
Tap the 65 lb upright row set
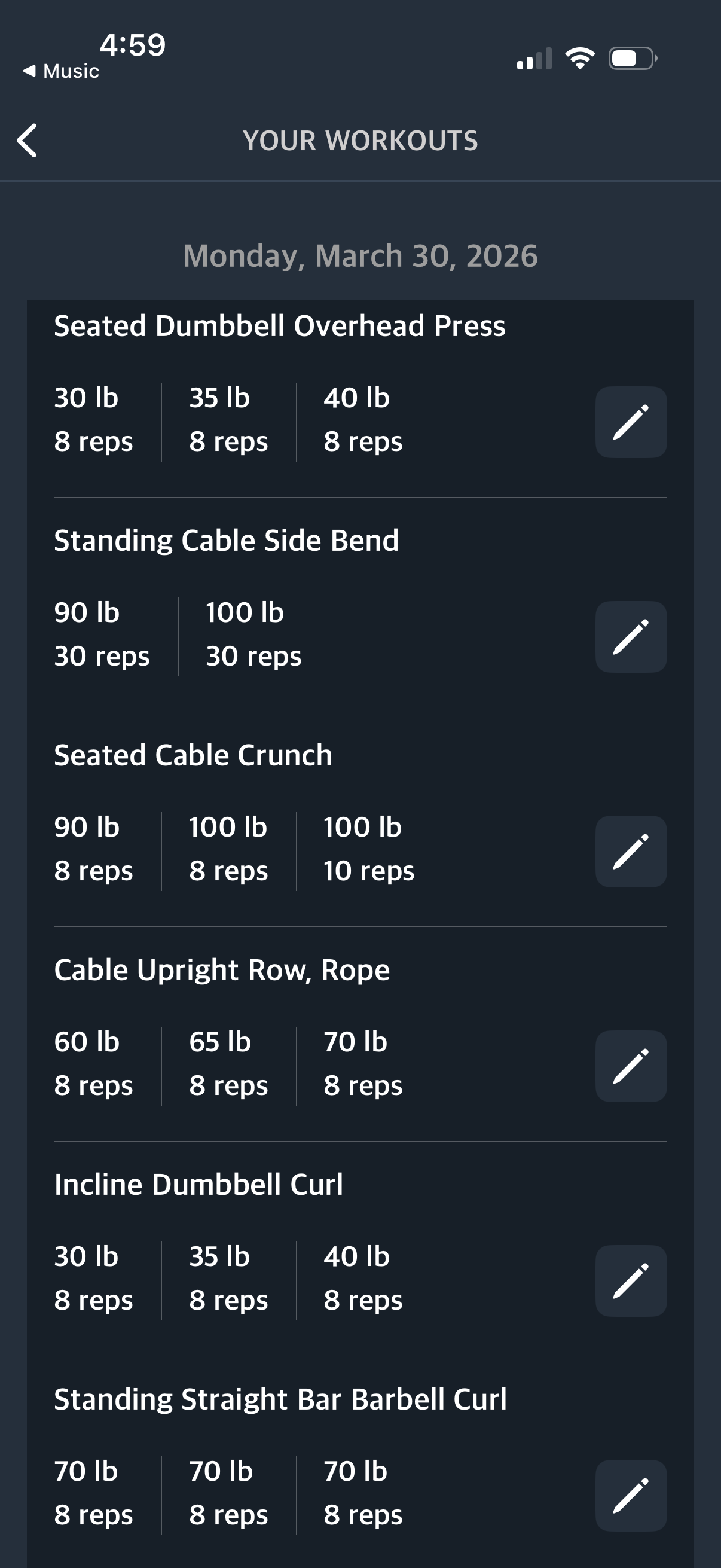(x=228, y=1063)
